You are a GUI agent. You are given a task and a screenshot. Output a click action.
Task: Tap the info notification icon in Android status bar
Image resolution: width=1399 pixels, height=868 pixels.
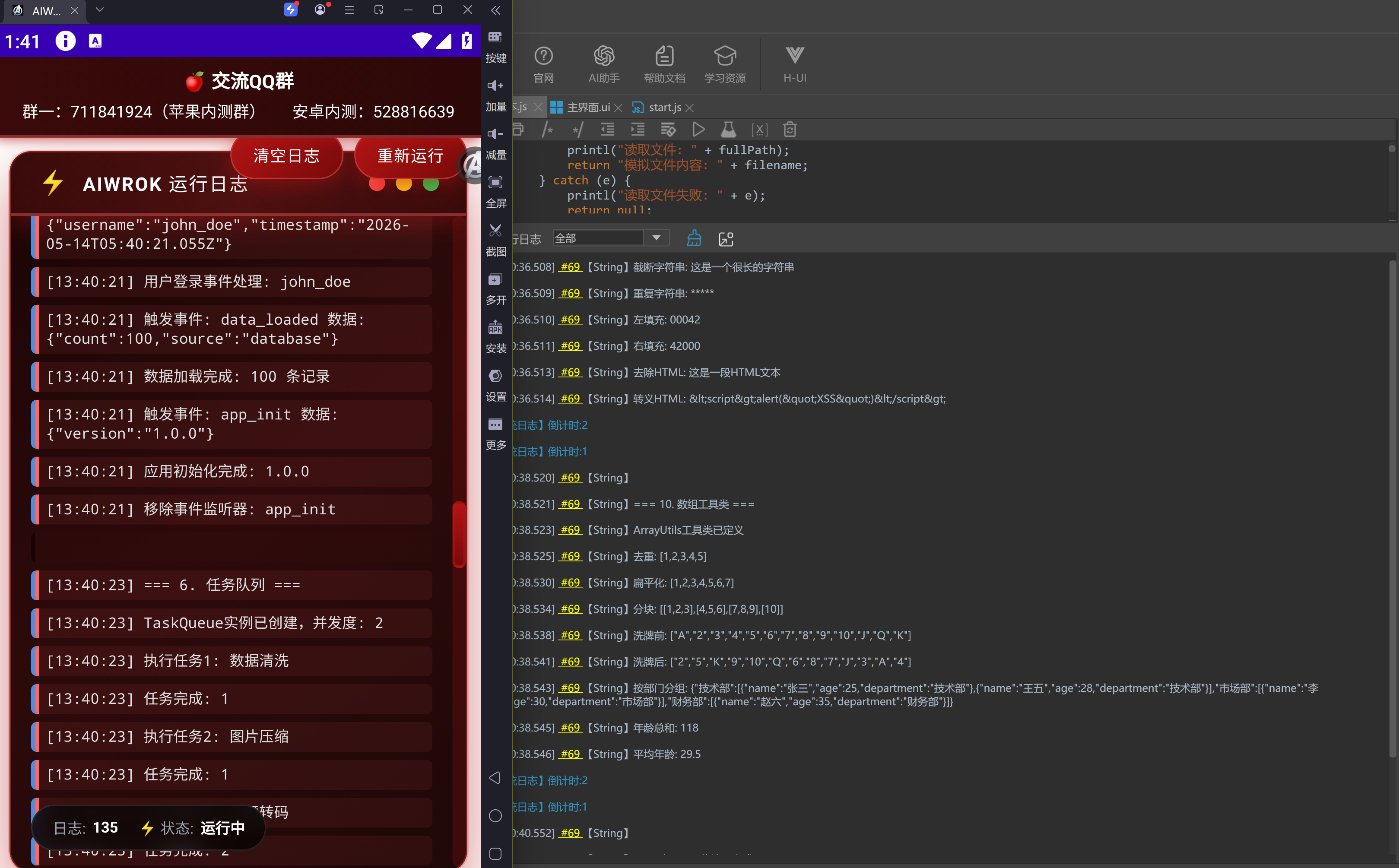pos(66,41)
